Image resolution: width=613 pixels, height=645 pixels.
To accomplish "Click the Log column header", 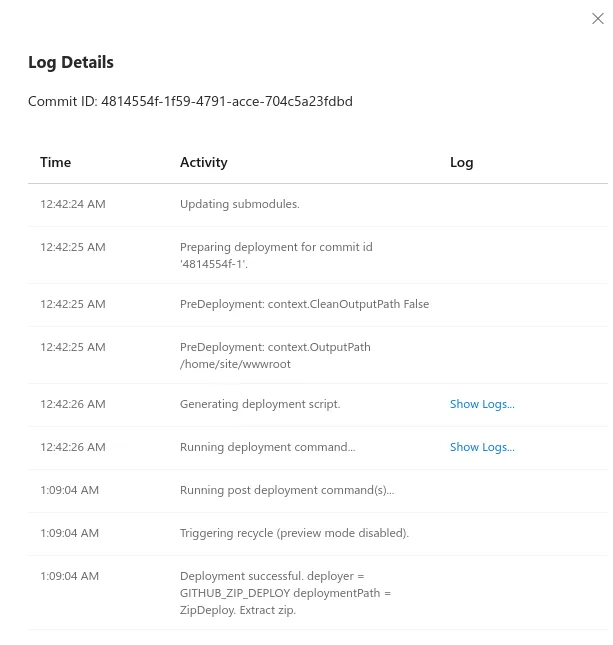I will coord(461,162).
